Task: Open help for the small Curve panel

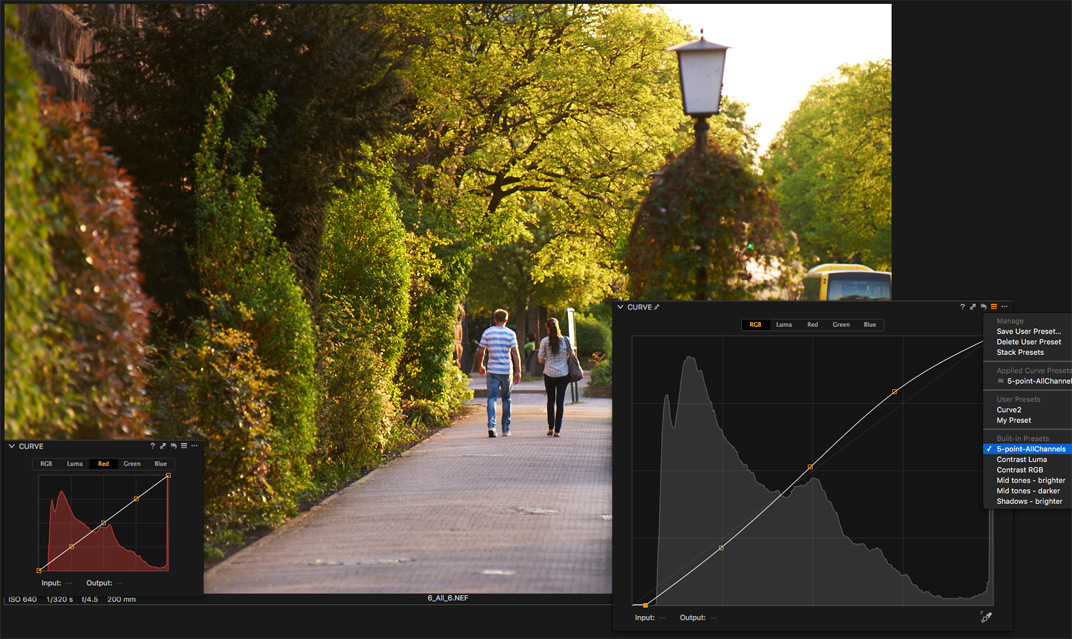Action: tap(152, 446)
